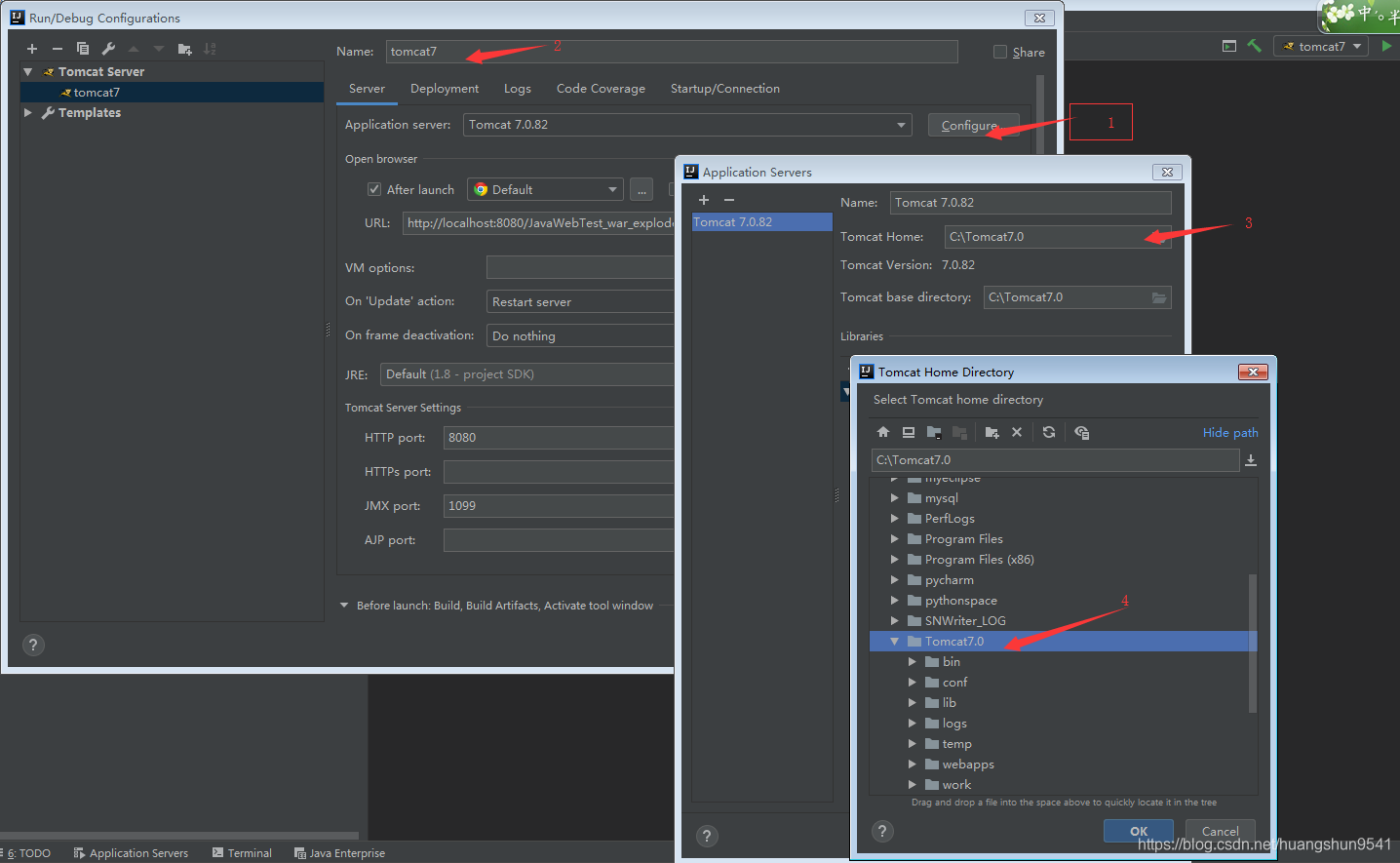The height and width of the screenshot is (863, 1400).
Task: Delete selected folder in file chooser
Action: click(1017, 432)
